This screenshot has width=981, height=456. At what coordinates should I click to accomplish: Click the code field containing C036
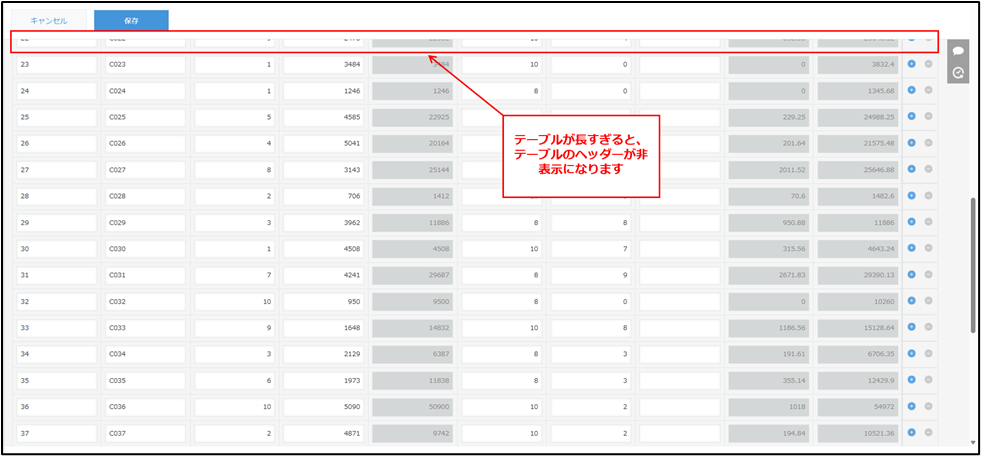(x=145, y=405)
